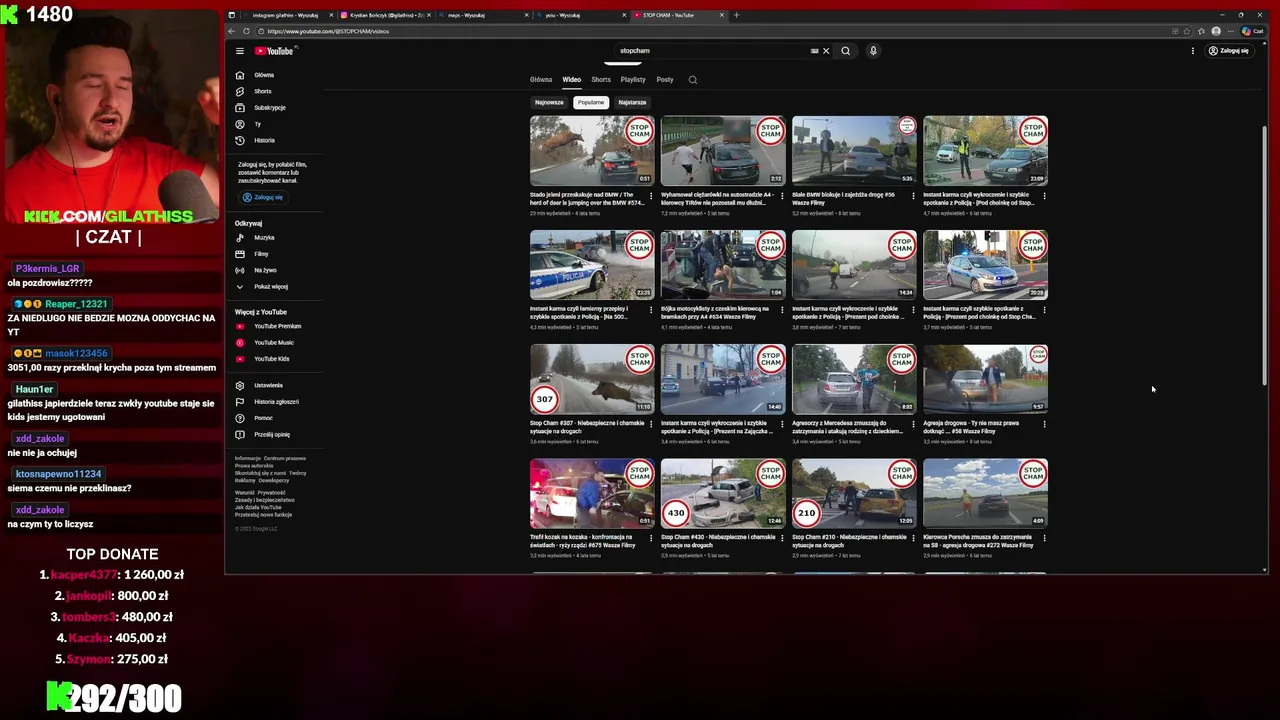
Task: Open Shorts from the sidebar icon
Action: (240, 91)
